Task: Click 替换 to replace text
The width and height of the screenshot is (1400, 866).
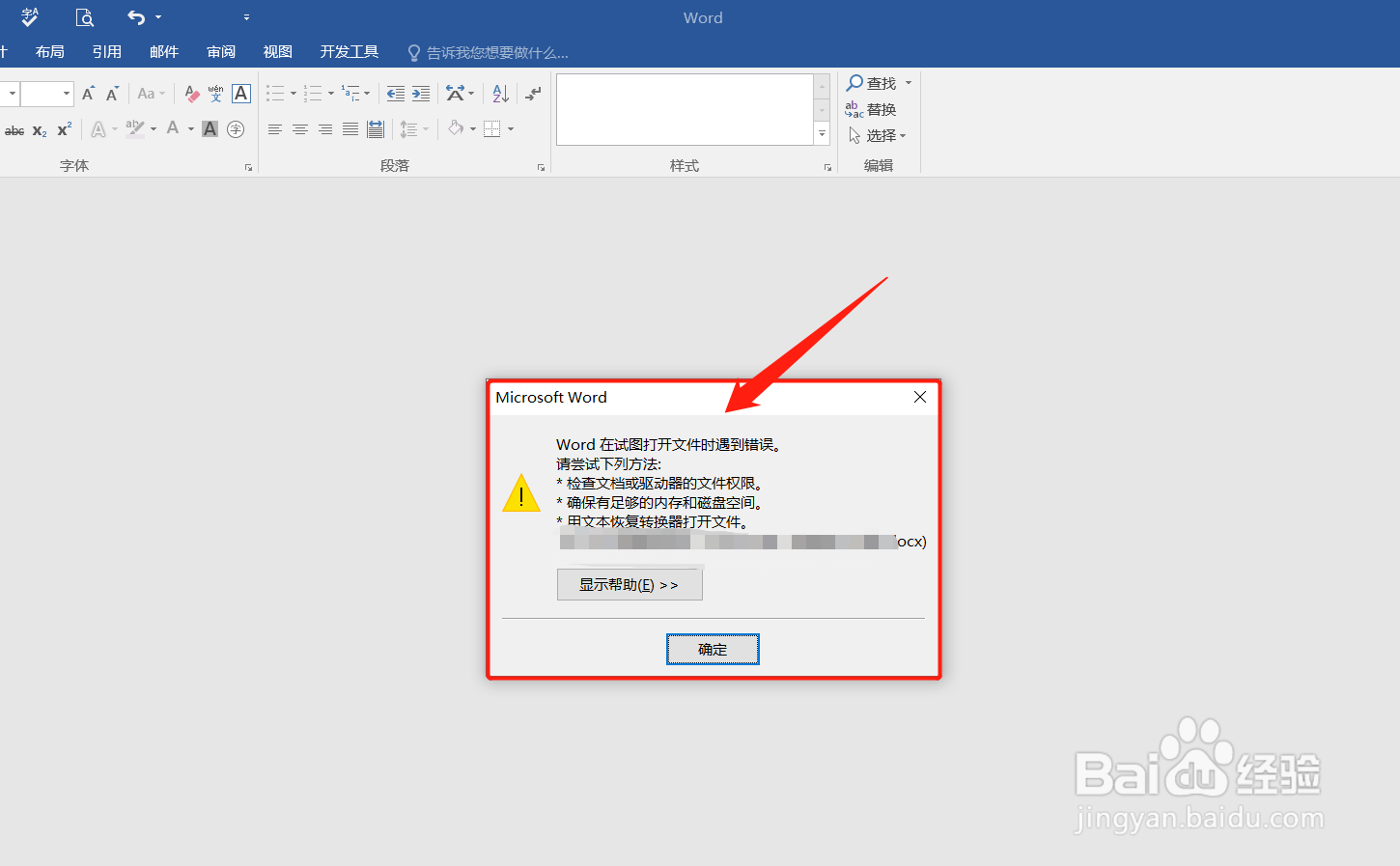Action: click(x=871, y=110)
